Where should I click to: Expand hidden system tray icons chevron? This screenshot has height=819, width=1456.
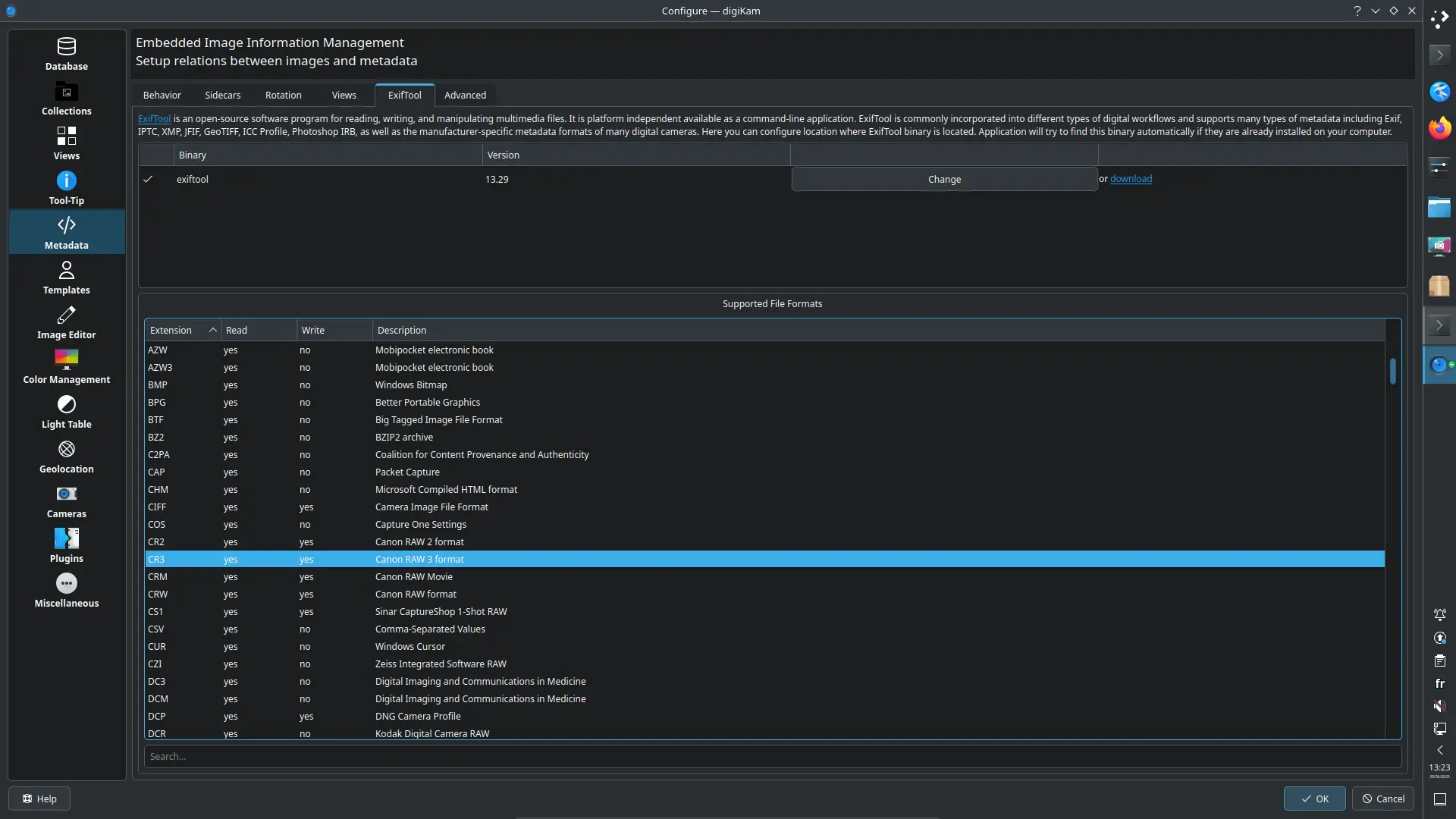[x=1440, y=749]
